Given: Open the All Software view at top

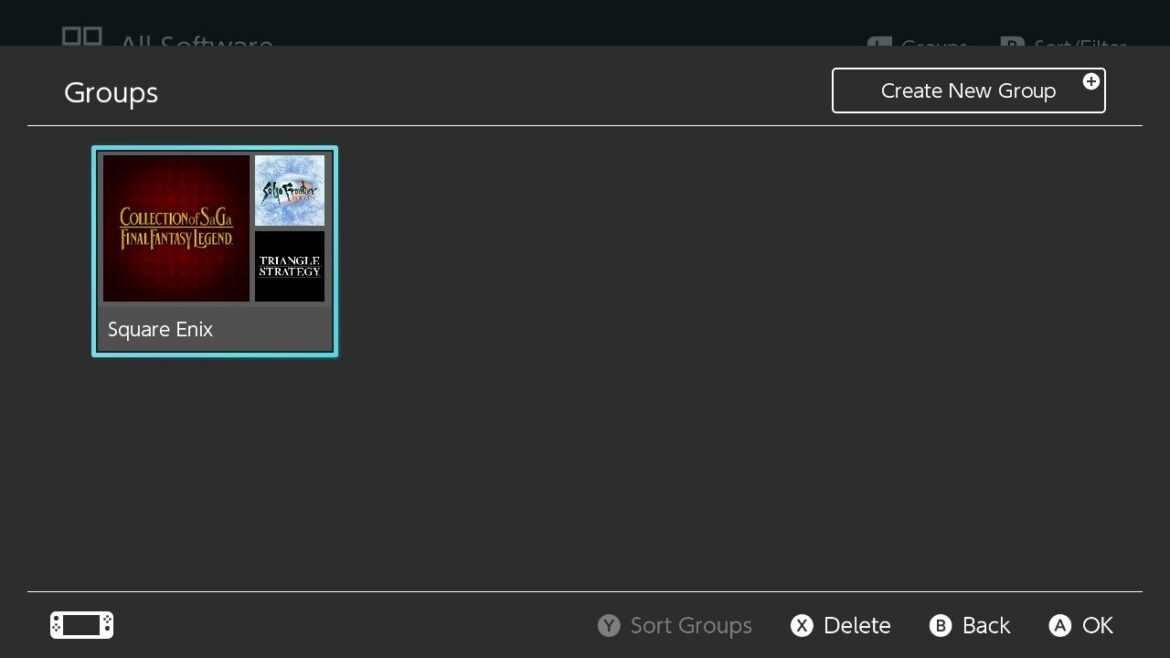Looking at the screenshot, I should [196, 40].
